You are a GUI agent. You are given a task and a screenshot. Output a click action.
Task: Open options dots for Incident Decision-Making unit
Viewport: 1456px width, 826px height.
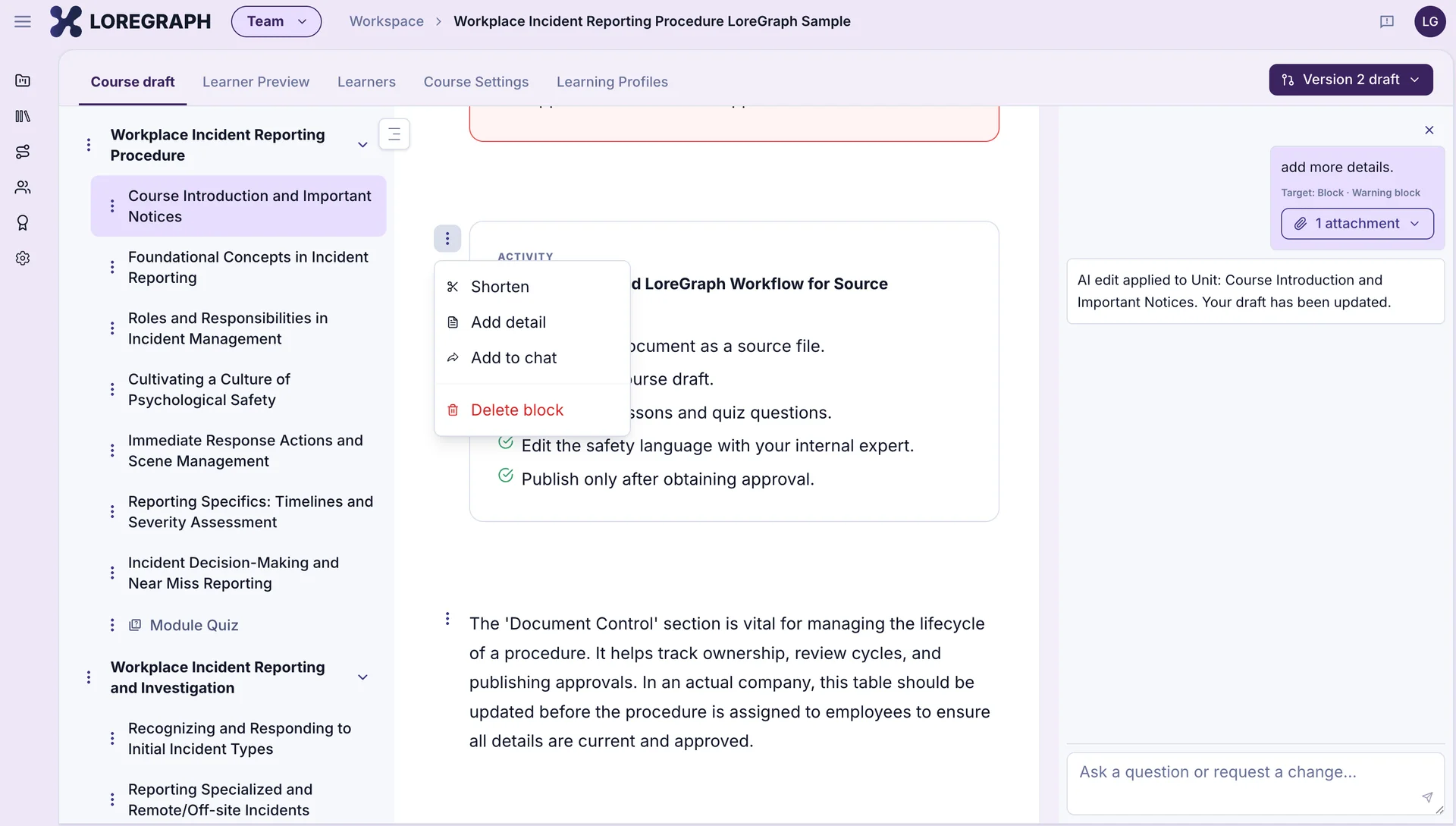(x=112, y=573)
